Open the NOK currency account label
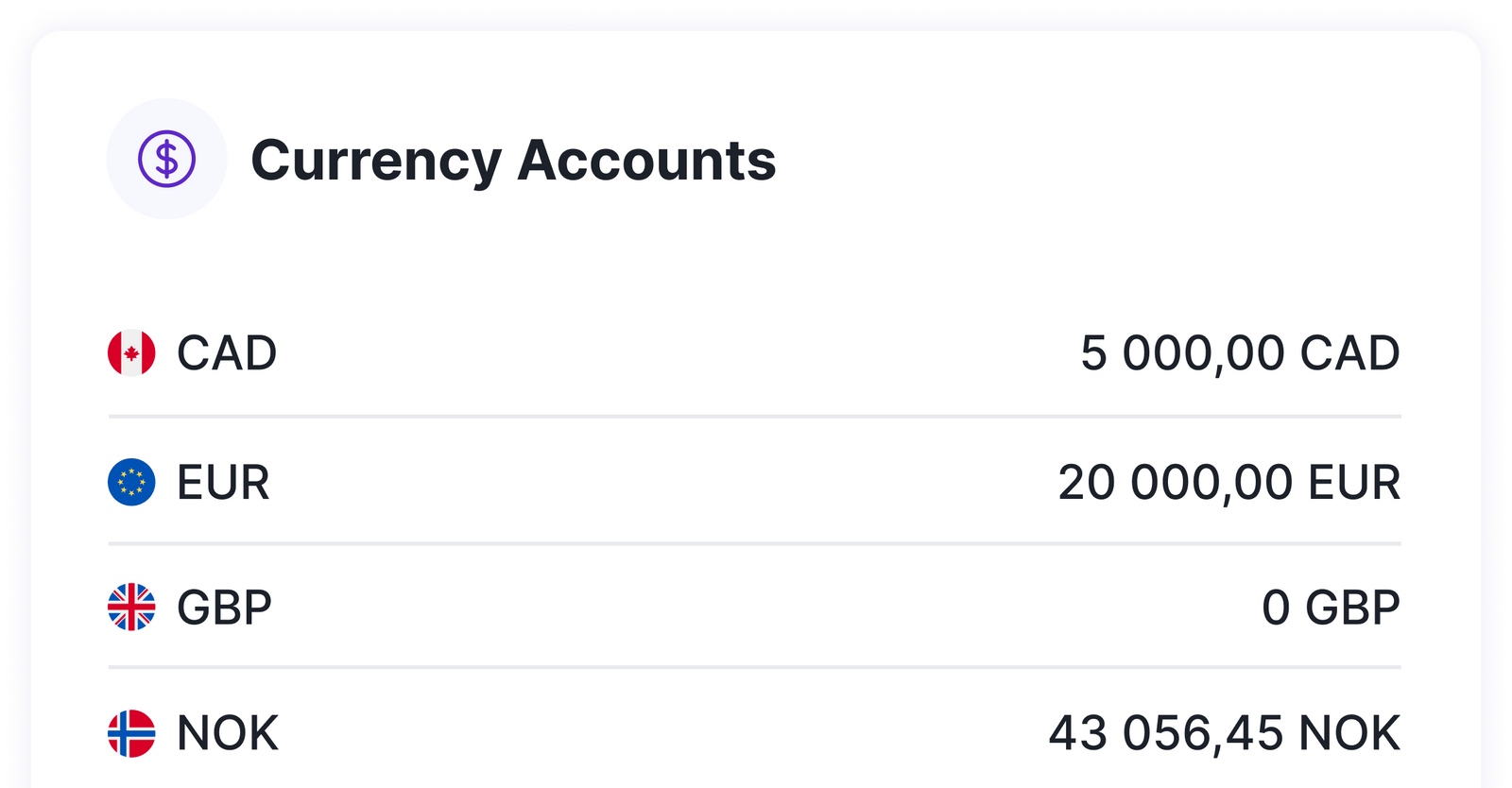Viewport: 1512px width, 788px height. (228, 733)
